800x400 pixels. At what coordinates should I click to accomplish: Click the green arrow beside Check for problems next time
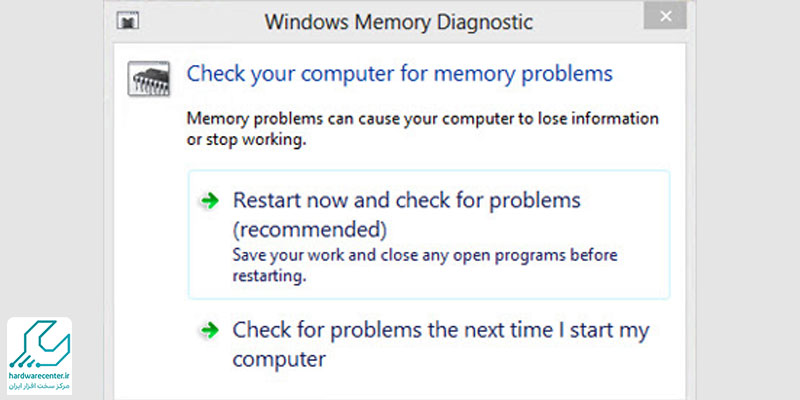[209, 331]
